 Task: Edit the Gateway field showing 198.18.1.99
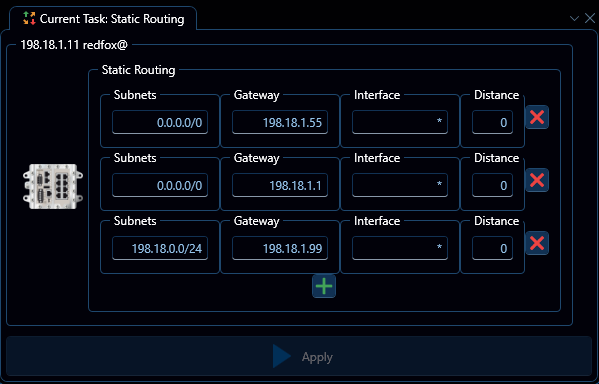(280, 248)
